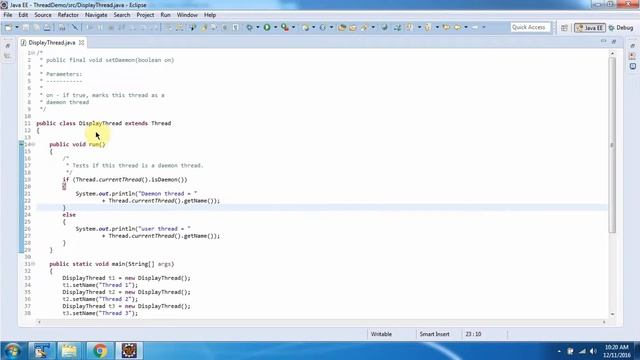Click the Restore icon in the left trim
Viewport: 640px width, 360px height.
click(8, 46)
